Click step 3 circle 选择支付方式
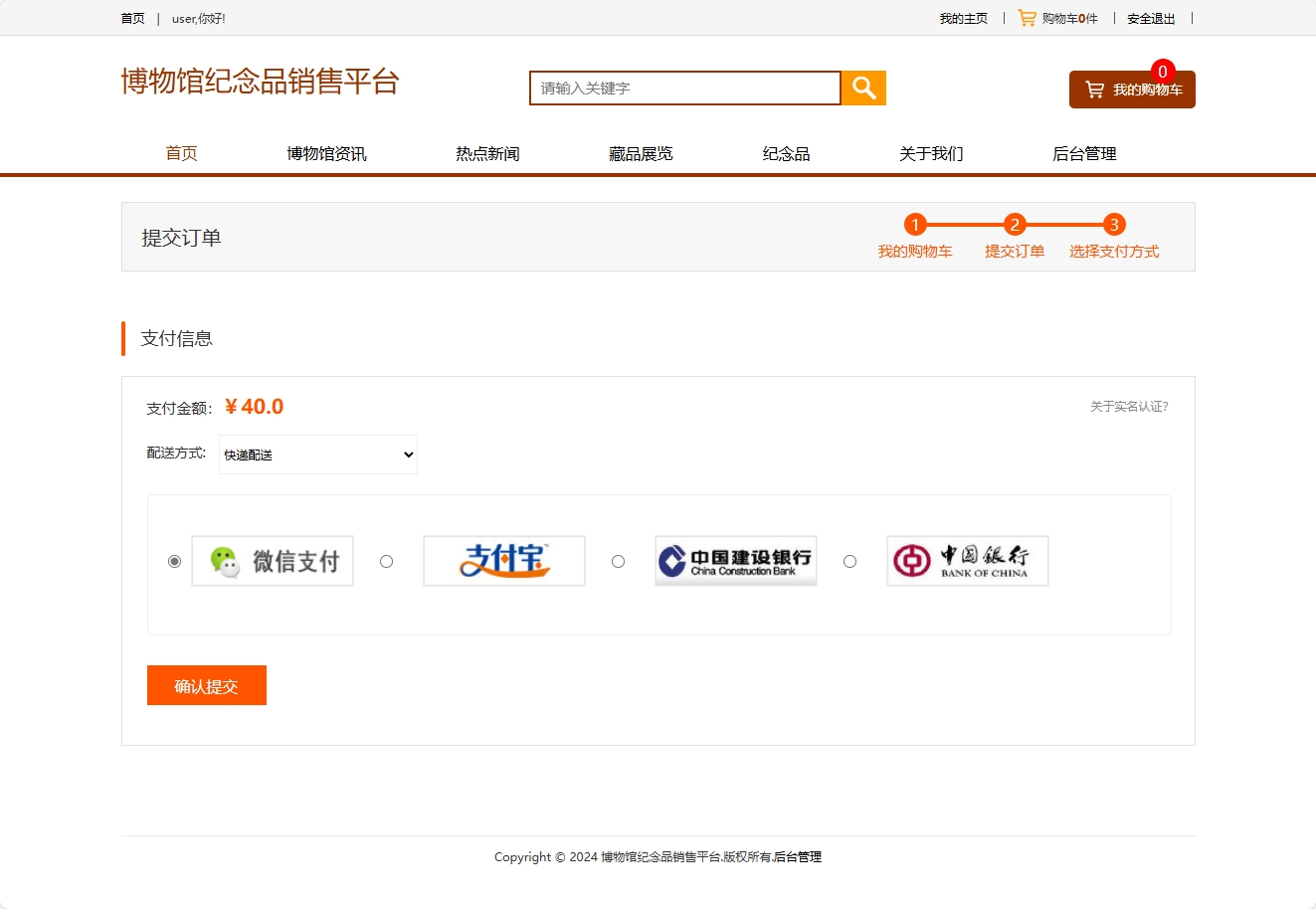Screen dimensions: 1316x909 (1113, 224)
